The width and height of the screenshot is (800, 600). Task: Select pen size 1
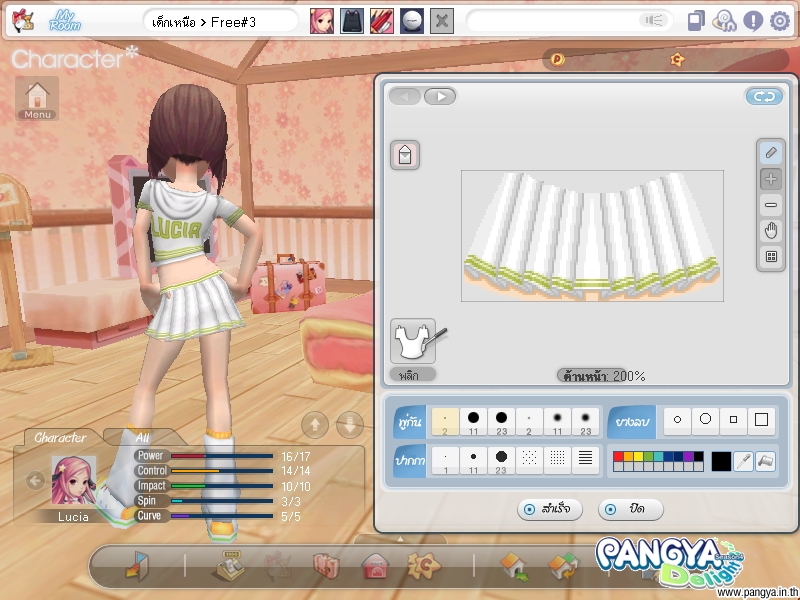(x=445, y=461)
